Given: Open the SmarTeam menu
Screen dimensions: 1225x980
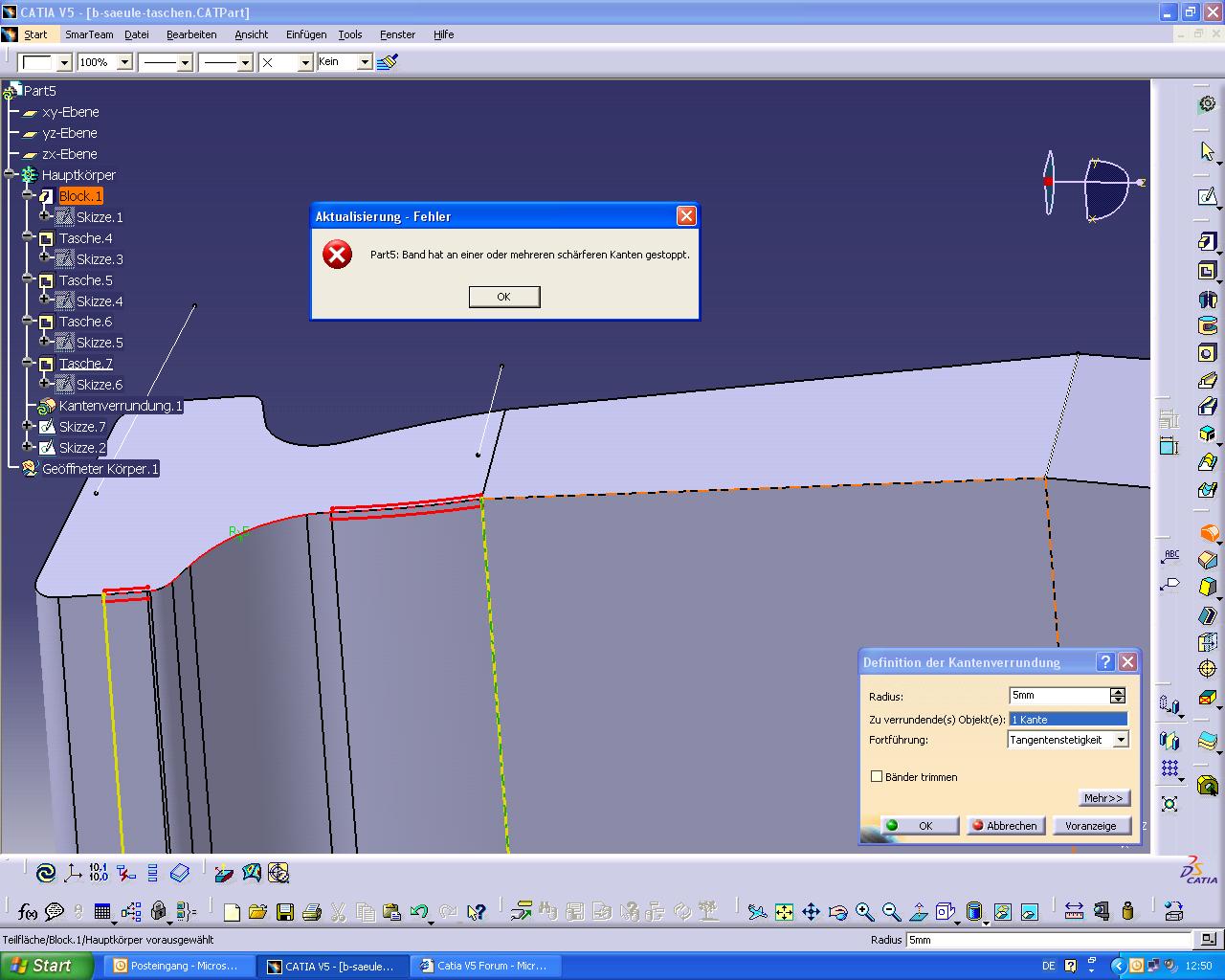Looking at the screenshot, I should point(89,34).
